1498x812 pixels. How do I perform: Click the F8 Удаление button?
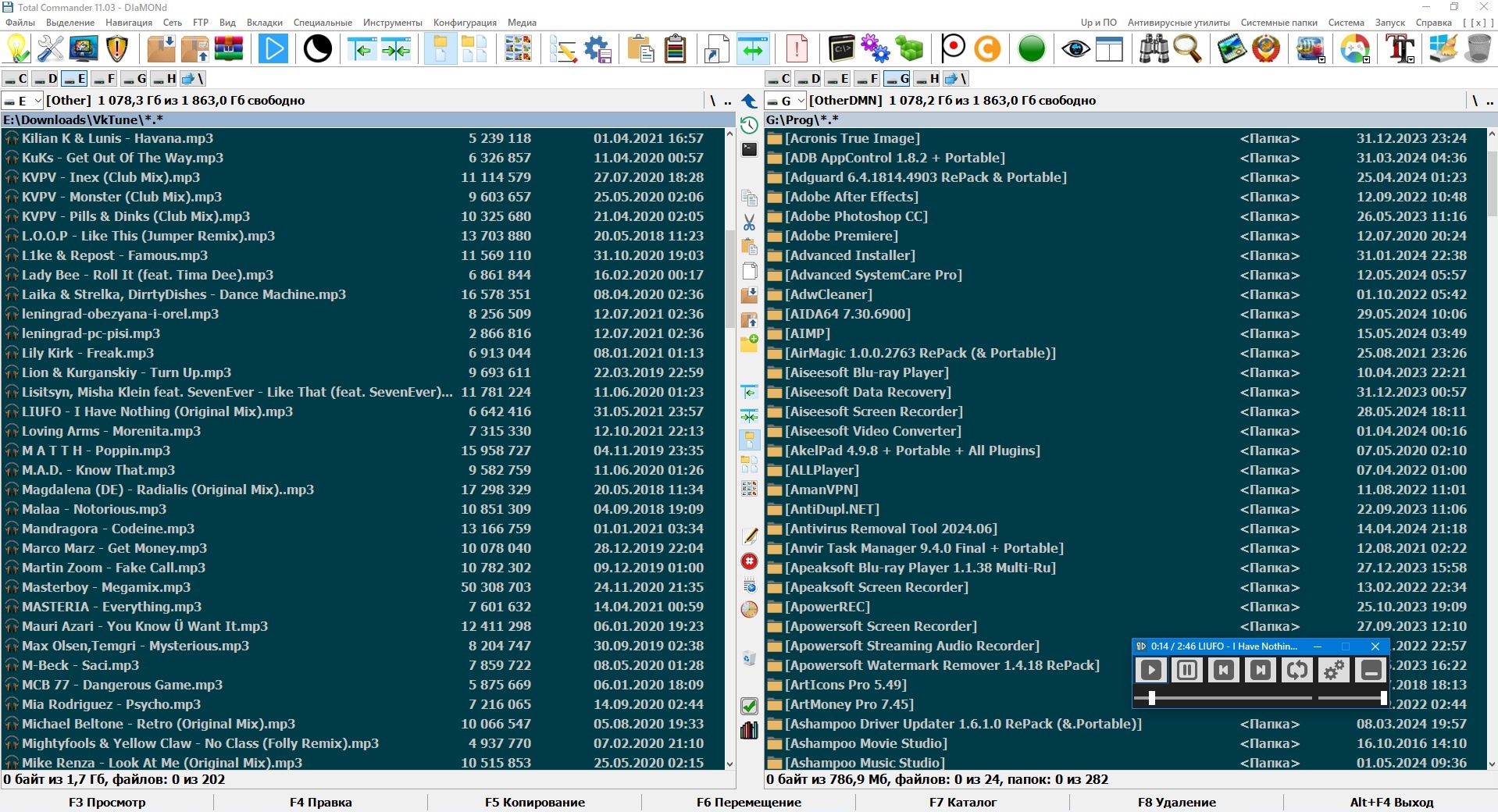1176,802
